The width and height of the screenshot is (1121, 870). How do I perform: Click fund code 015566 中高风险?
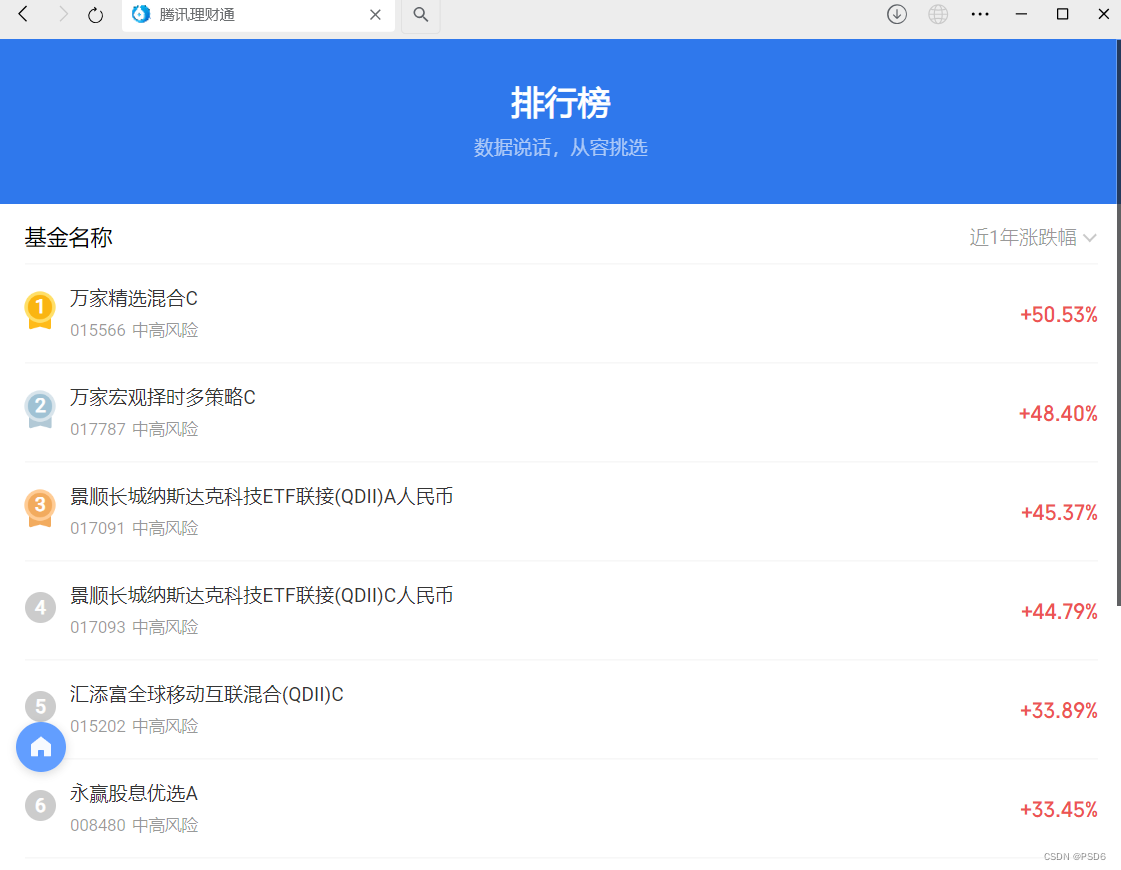click(x=134, y=330)
